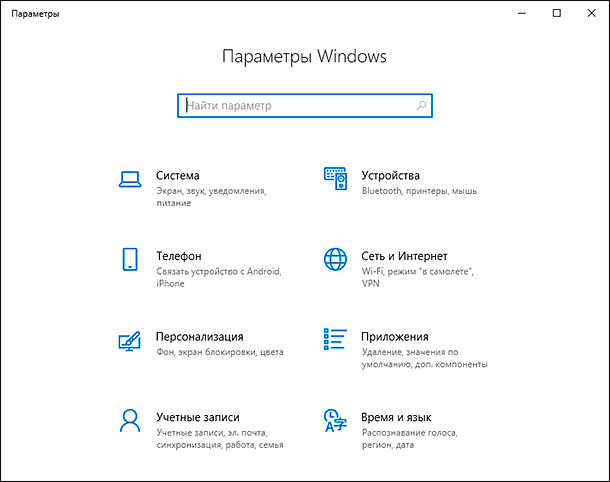Click the Система laptop icon
This screenshot has height=482, width=610.
point(130,179)
